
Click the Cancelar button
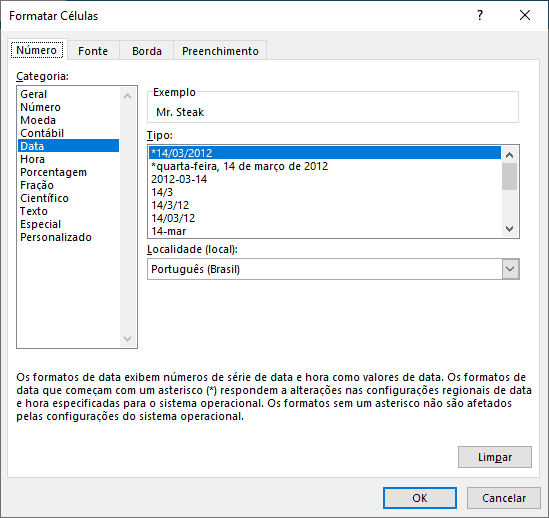point(503,498)
